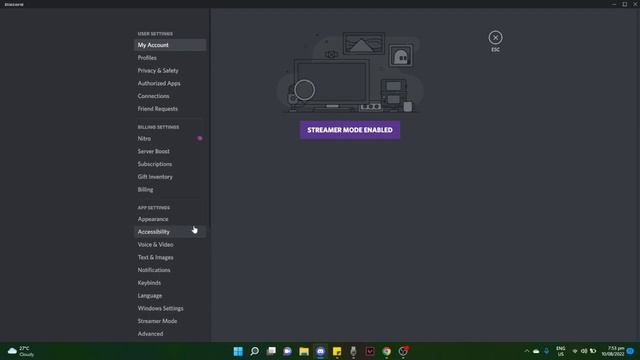The image size is (640, 360).
Task: Open Subscriptions settings
Action: pyautogui.click(x=170, y=164)
